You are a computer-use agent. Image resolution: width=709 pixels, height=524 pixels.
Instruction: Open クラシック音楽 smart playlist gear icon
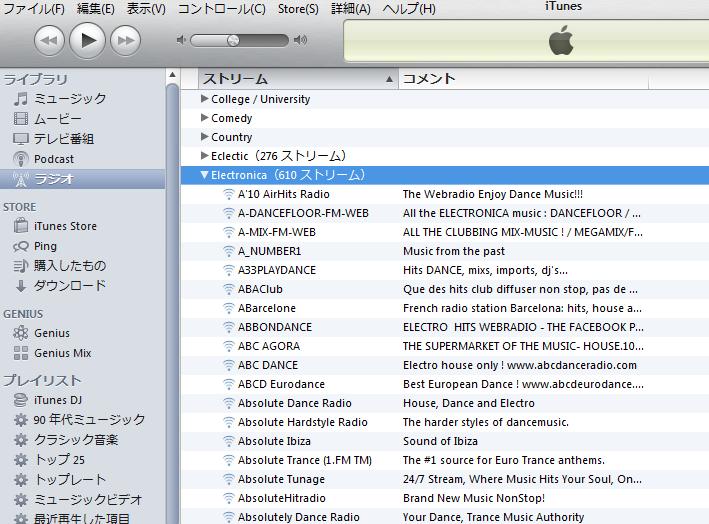21,440
